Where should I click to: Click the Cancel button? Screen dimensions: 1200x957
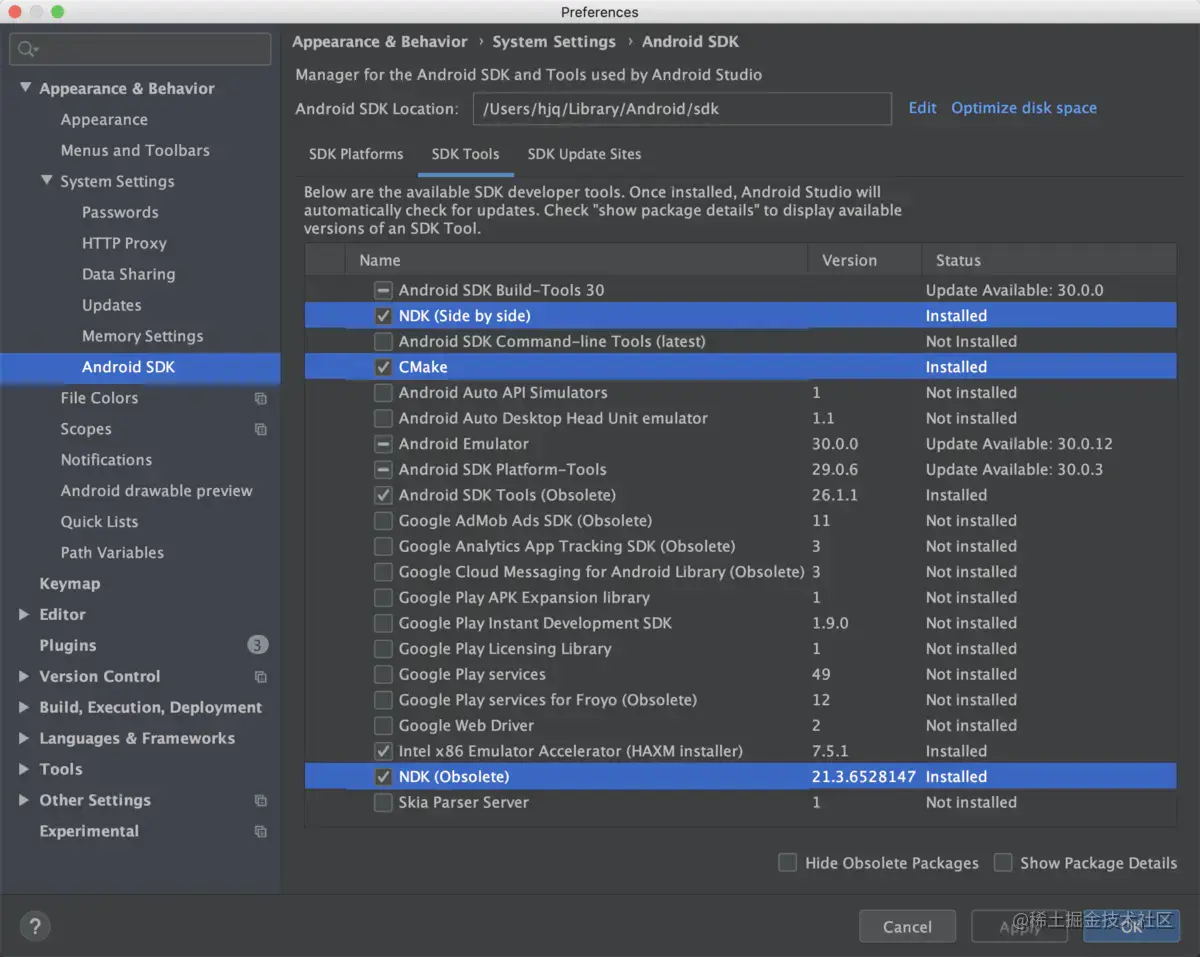907,927
